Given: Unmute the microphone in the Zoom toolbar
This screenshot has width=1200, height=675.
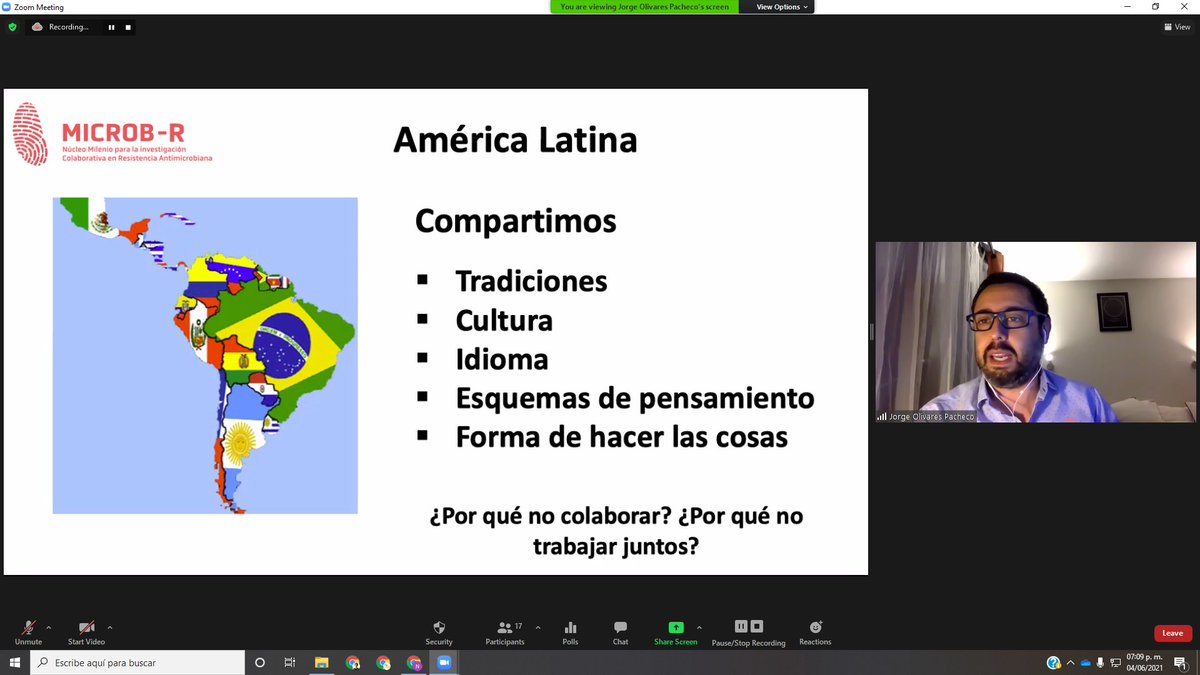Looking at the screenshot, I should (28, 632).
